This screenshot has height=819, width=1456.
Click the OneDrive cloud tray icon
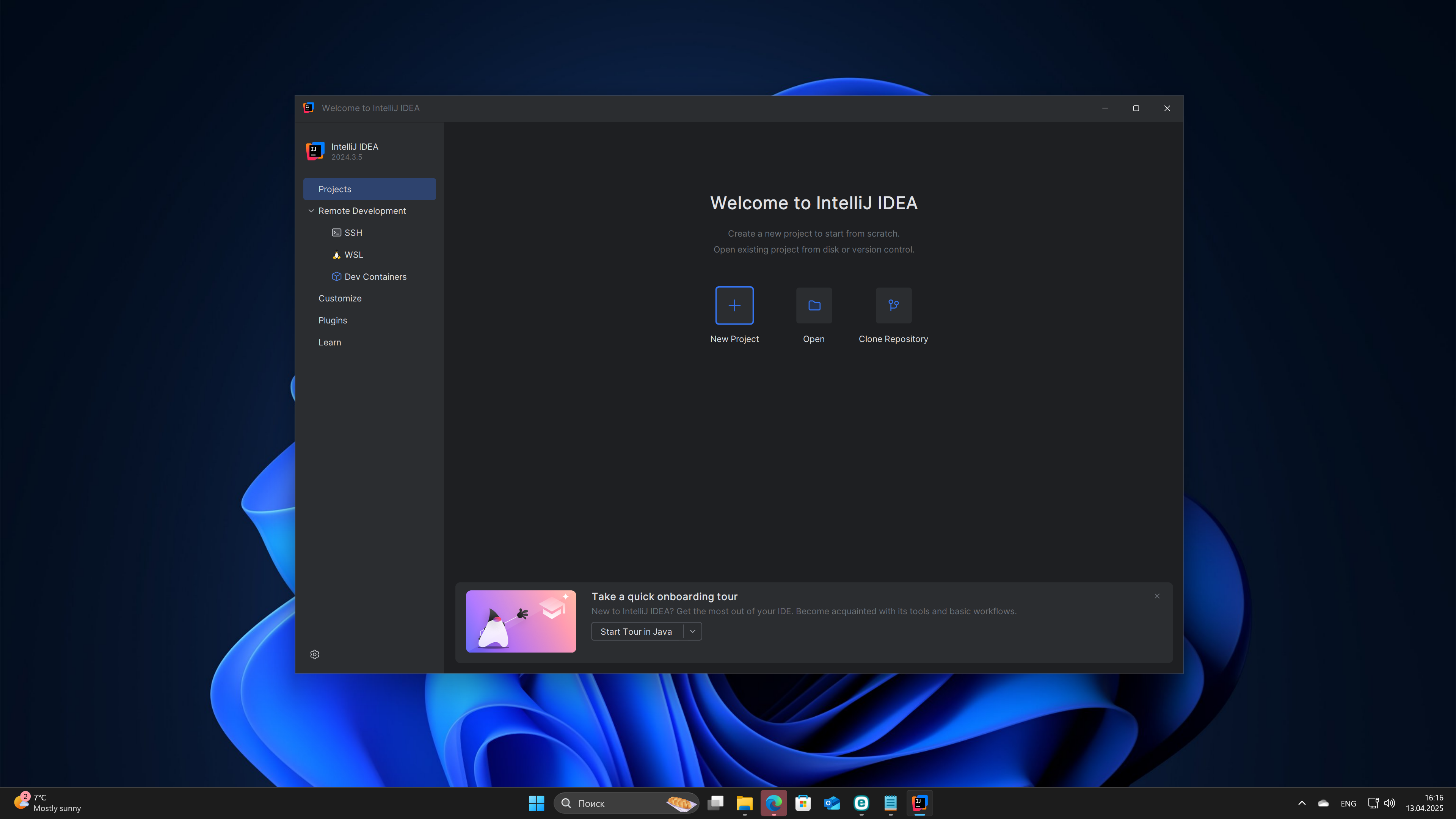coord(1323,803)
